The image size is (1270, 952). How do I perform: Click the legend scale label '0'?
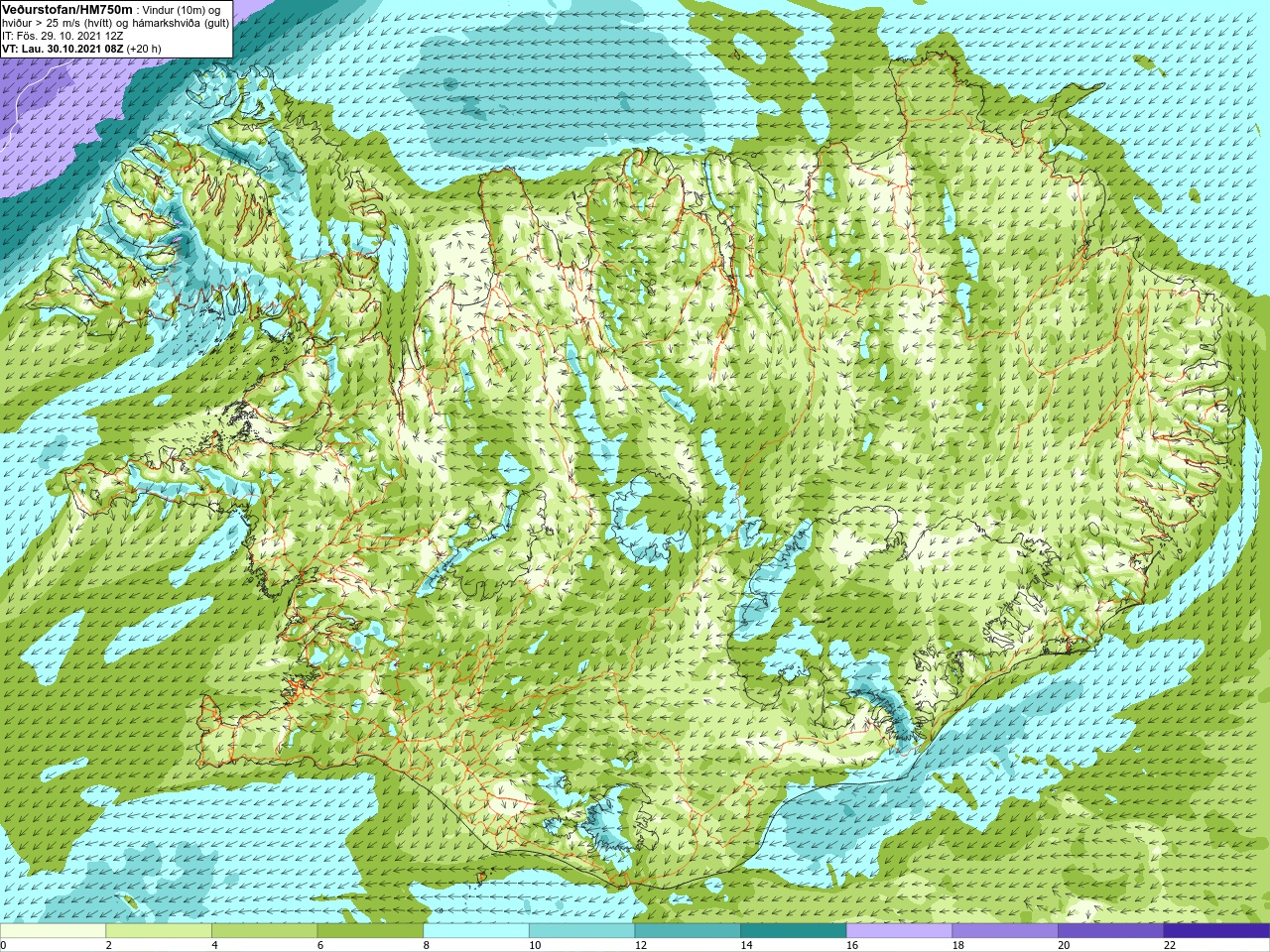[x=3, y=945]
